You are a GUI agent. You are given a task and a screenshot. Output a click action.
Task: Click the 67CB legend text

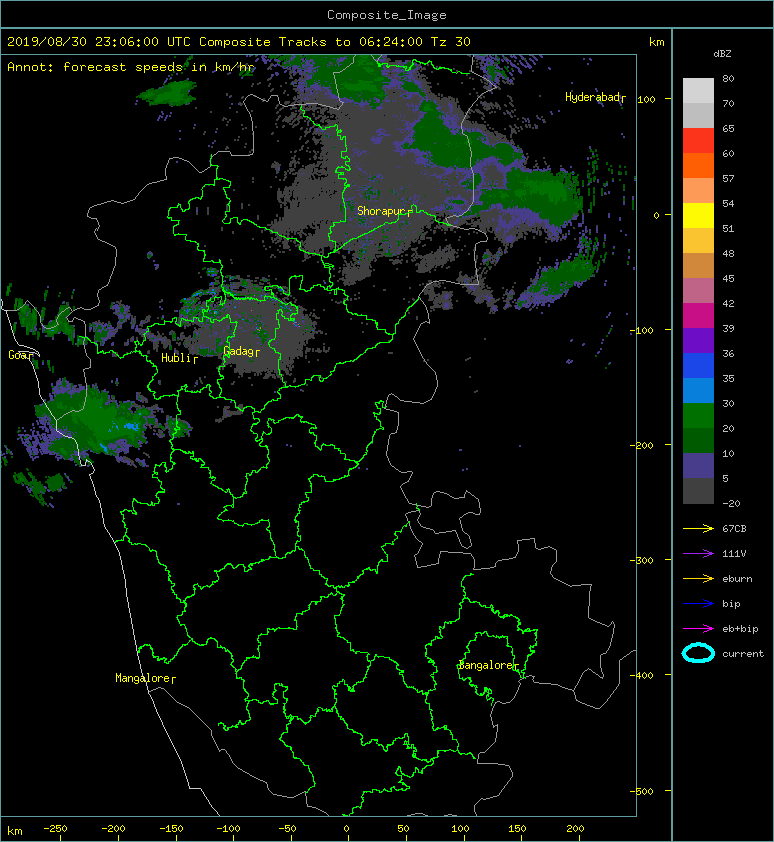pos(734,529)
